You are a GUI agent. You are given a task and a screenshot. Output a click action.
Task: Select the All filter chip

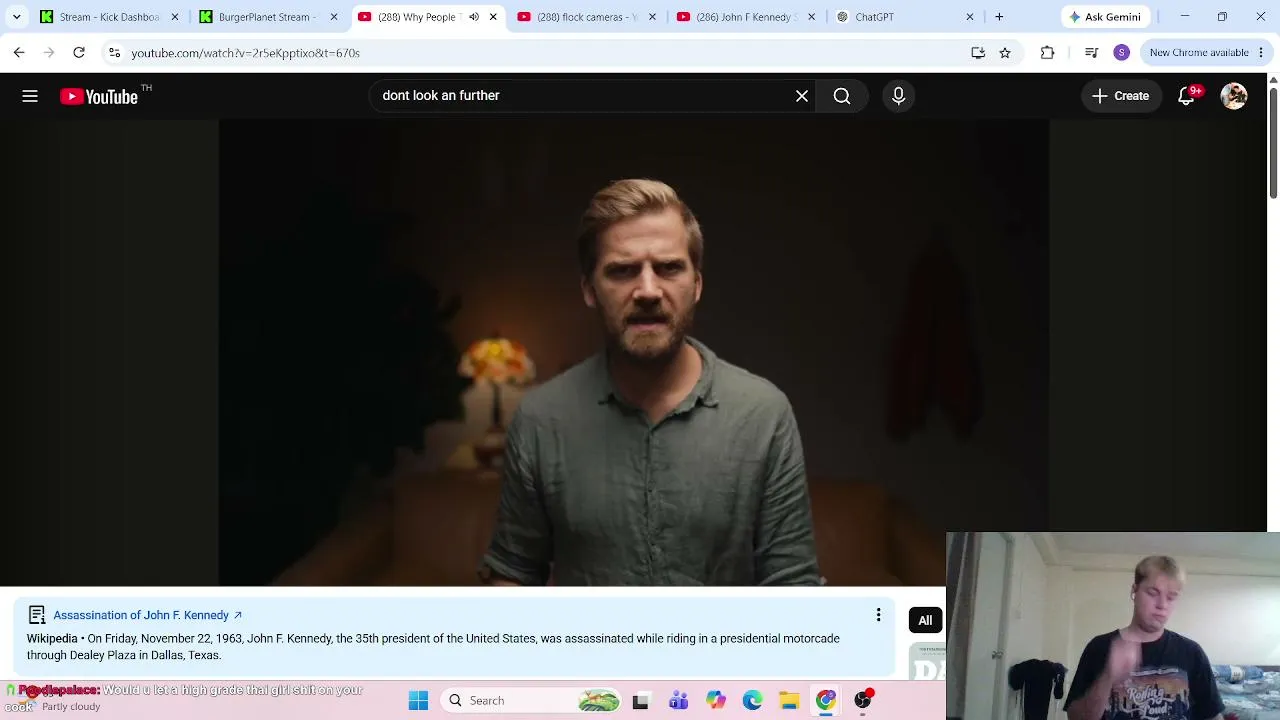point(925,621)
